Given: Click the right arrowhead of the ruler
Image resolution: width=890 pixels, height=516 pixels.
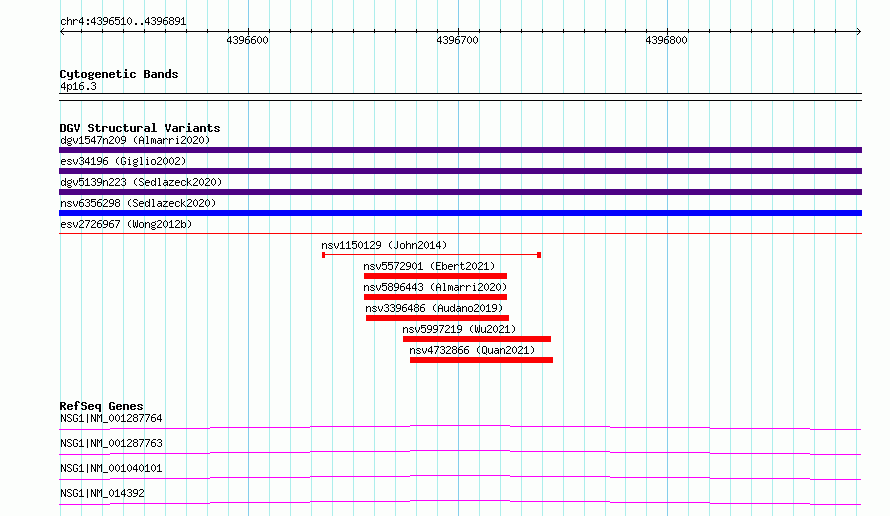Looking at the screenshot, I should [x=859, y=32].
